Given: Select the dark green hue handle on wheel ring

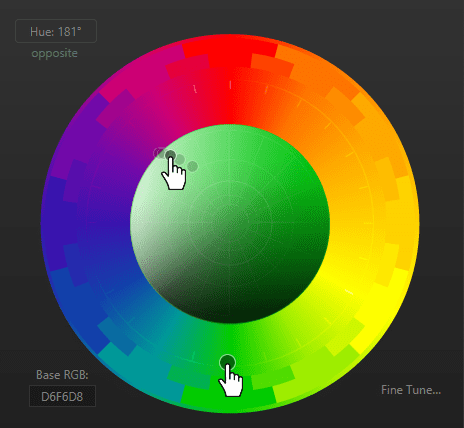Looking at the screenshot, I should tap(228, 362).
